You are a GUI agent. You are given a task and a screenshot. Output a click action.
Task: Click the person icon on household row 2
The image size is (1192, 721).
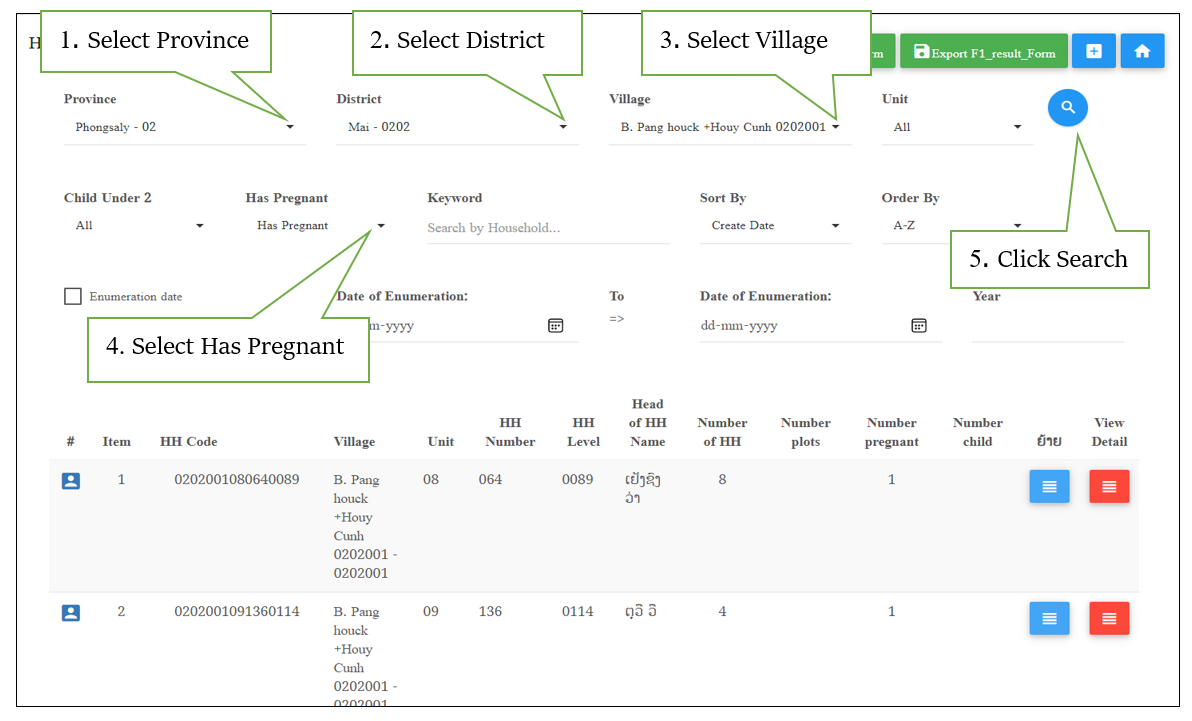tap(70, 612)
